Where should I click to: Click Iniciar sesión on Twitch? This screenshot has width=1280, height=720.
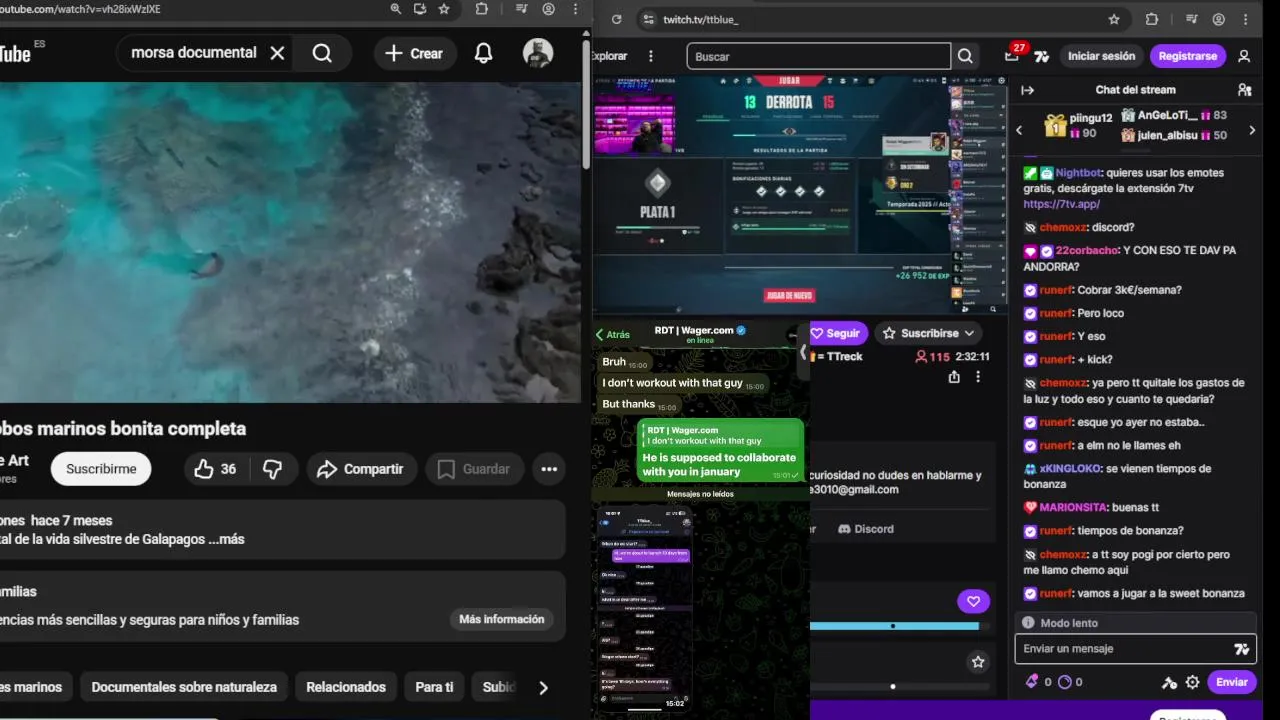coord(1101,56)
